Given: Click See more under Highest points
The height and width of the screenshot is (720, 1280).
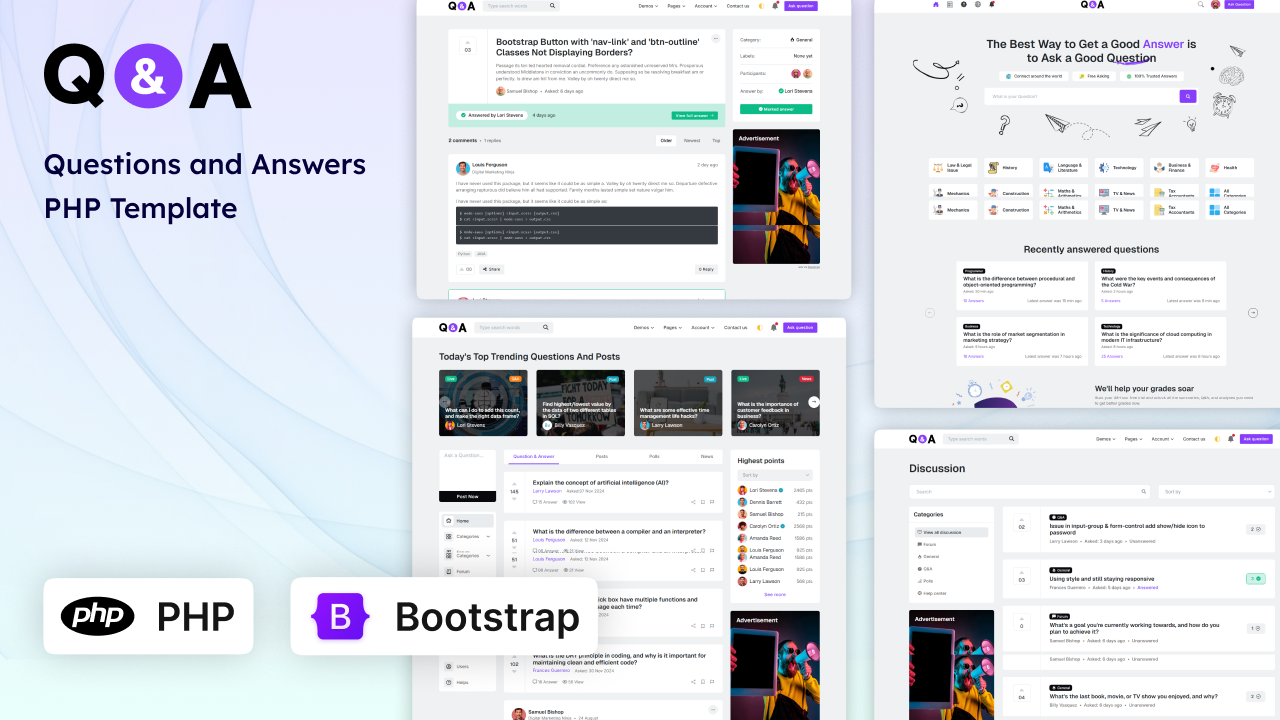Looking at the screenshot, I should (775, 594).
